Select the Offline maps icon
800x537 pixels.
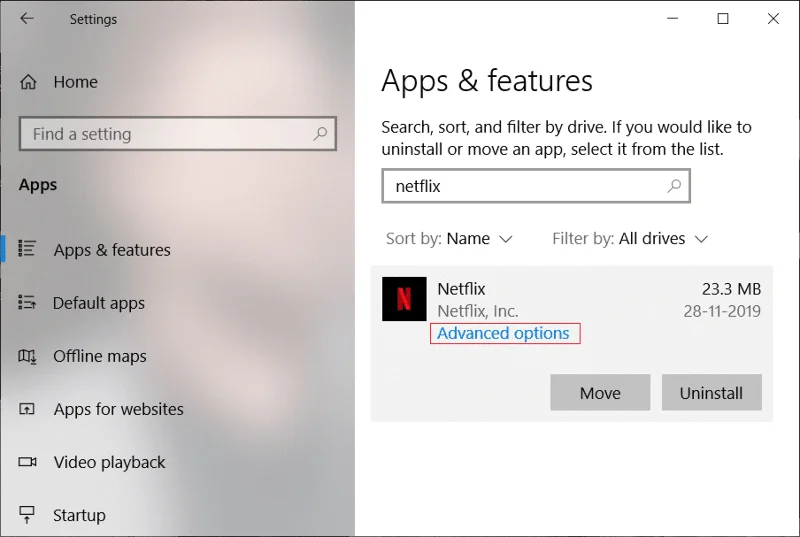tap(27, 356)
